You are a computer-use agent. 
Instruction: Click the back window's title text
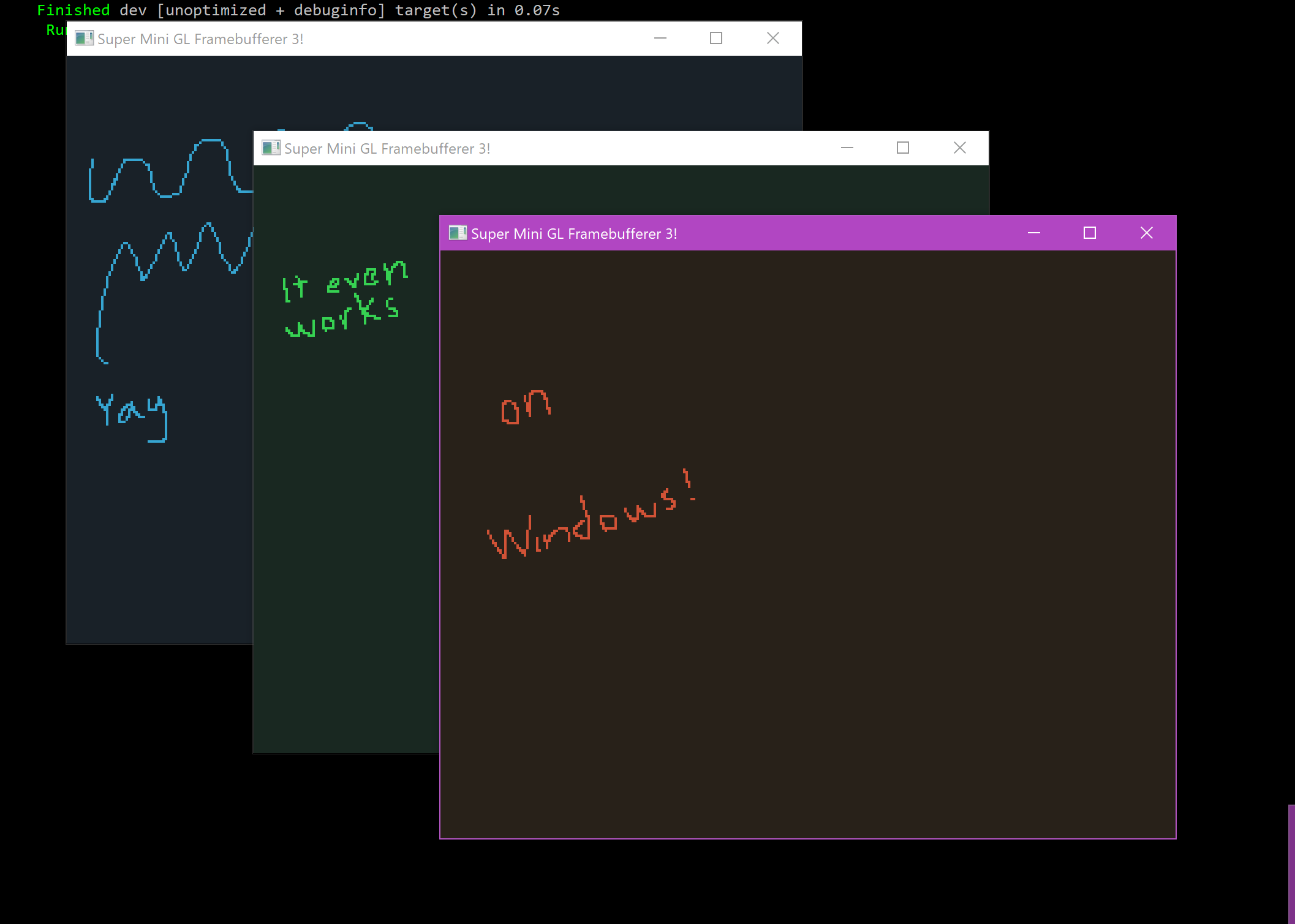(200, 39)
